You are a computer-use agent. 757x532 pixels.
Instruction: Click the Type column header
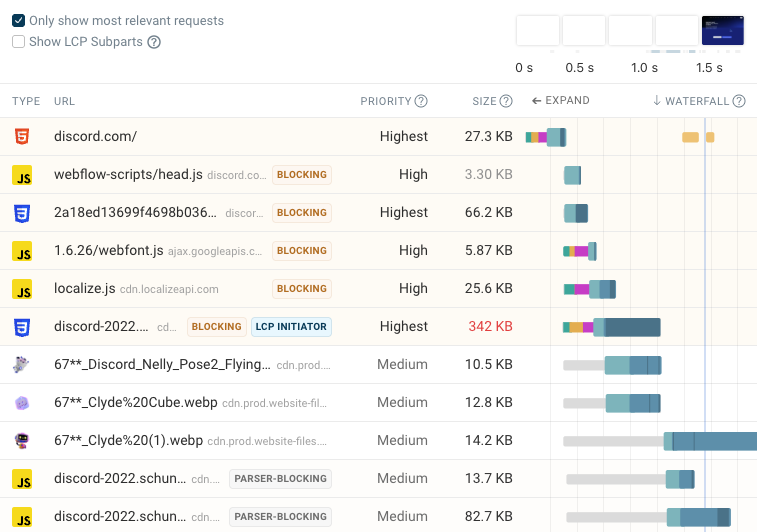(x=26, y=101)
